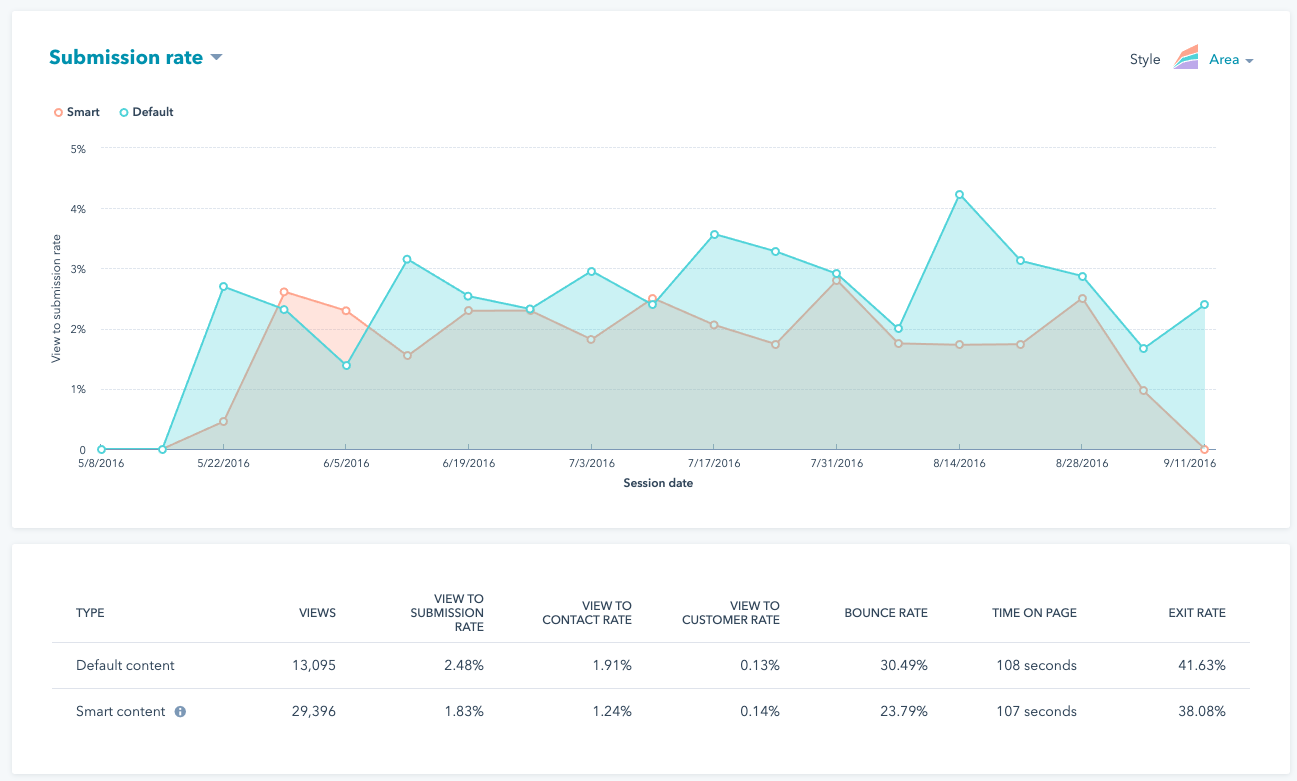Sort by View to Submission Rate header
The height and width of the screenshot is (781, 1297).
[447, 613]
